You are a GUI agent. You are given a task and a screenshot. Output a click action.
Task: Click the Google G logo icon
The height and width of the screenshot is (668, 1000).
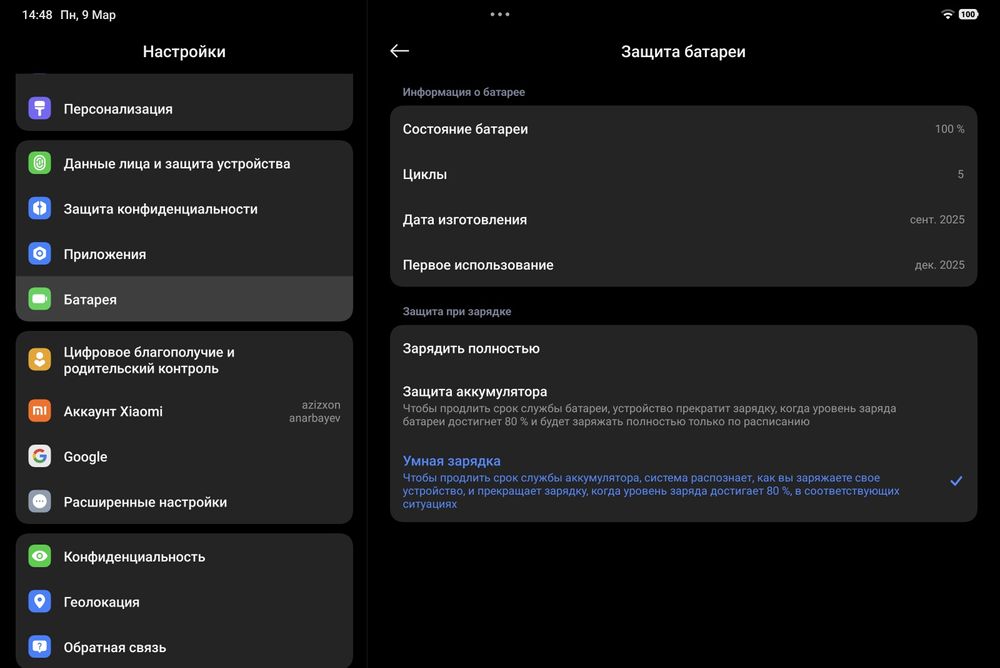[x=40, y=456]
